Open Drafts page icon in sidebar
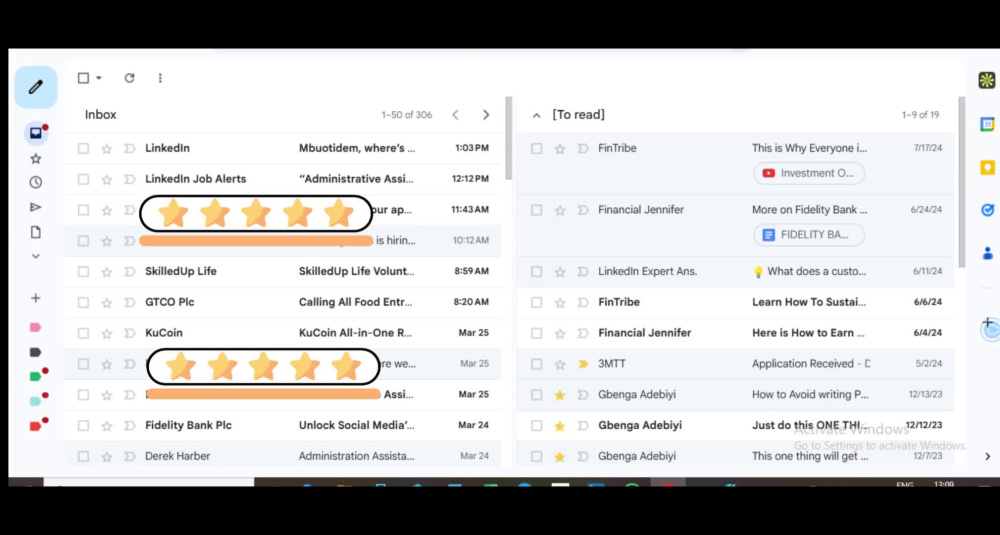This screenshot has width=1000, height=535. (36, 232)
